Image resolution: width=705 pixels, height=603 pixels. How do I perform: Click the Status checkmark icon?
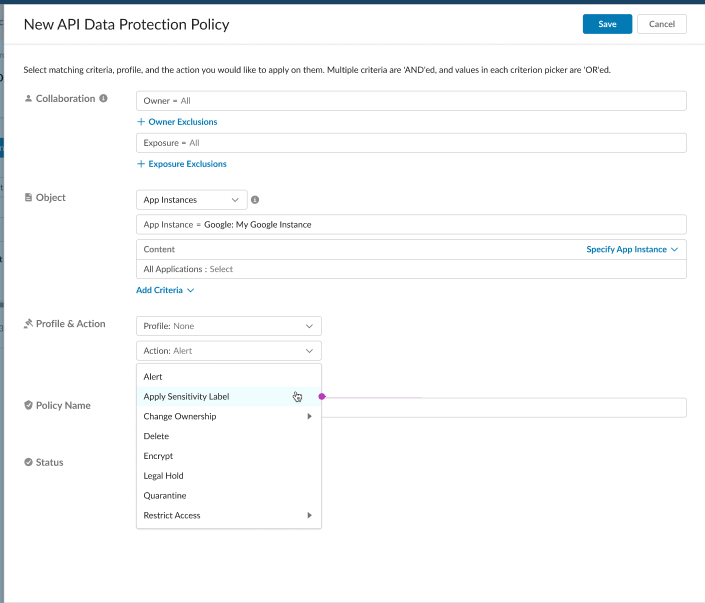click(28, 462)
